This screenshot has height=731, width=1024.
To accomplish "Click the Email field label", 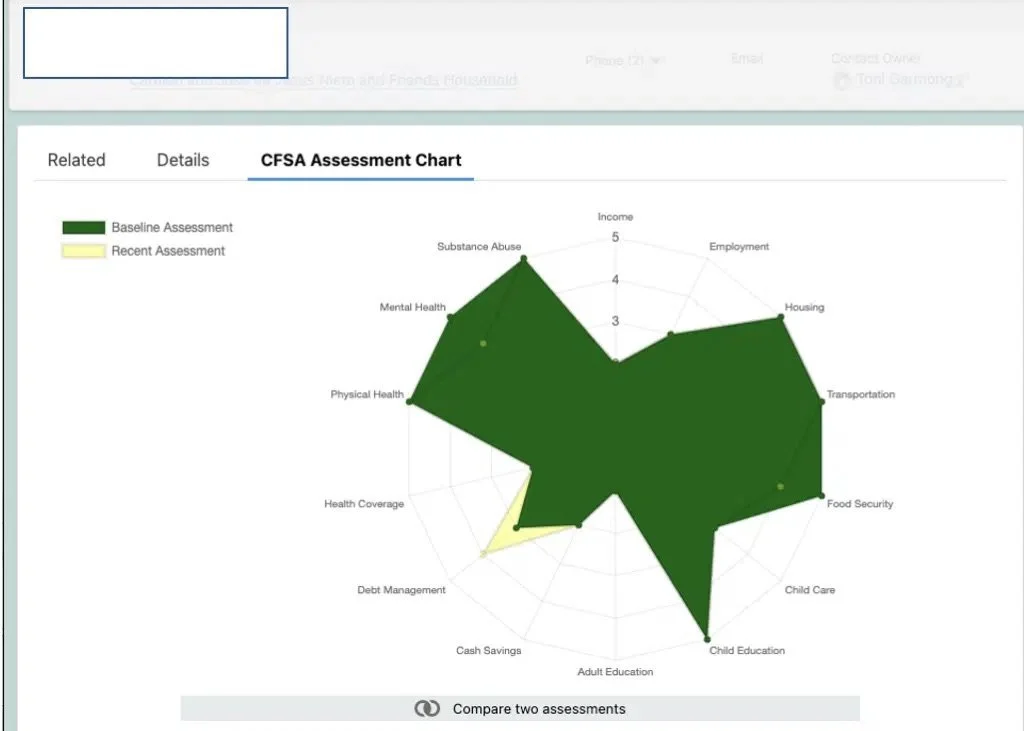I will coord(747,59).
